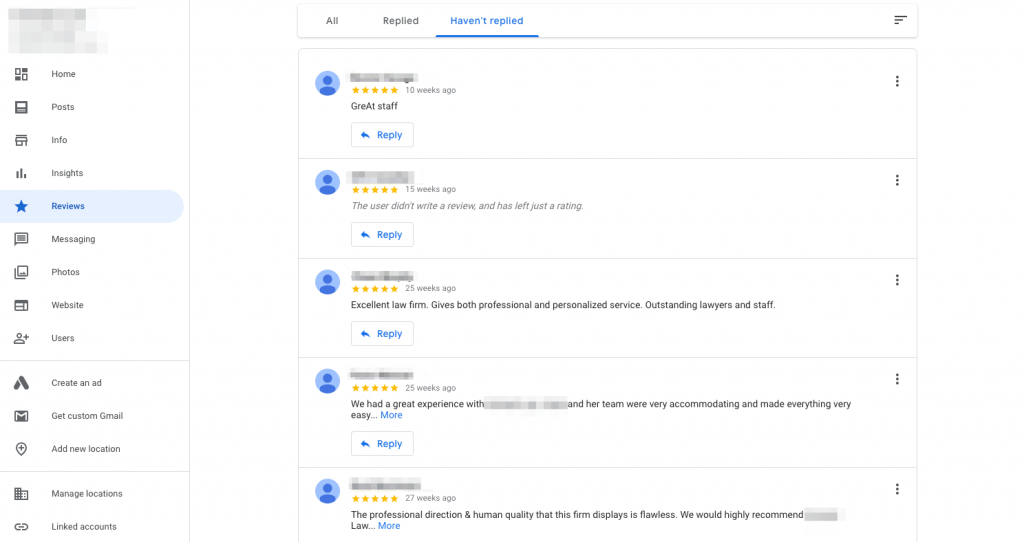Open the Insights bar chart icon
The height and width of the screenshot is (542, 1024).
pos(21,173)
